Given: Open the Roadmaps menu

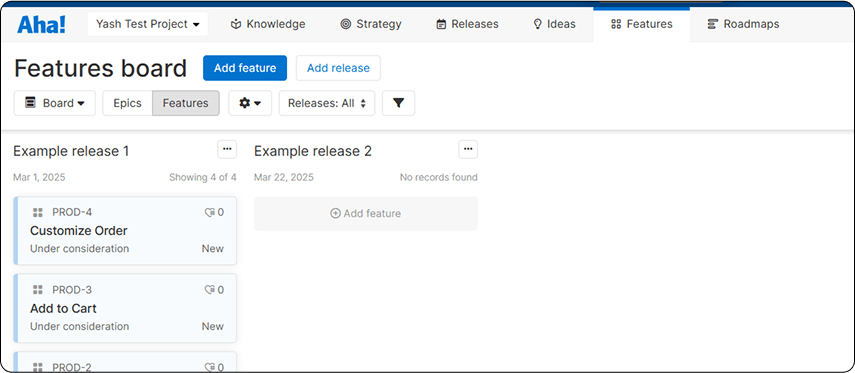Looking at the screenshot, I should (743, 24).
